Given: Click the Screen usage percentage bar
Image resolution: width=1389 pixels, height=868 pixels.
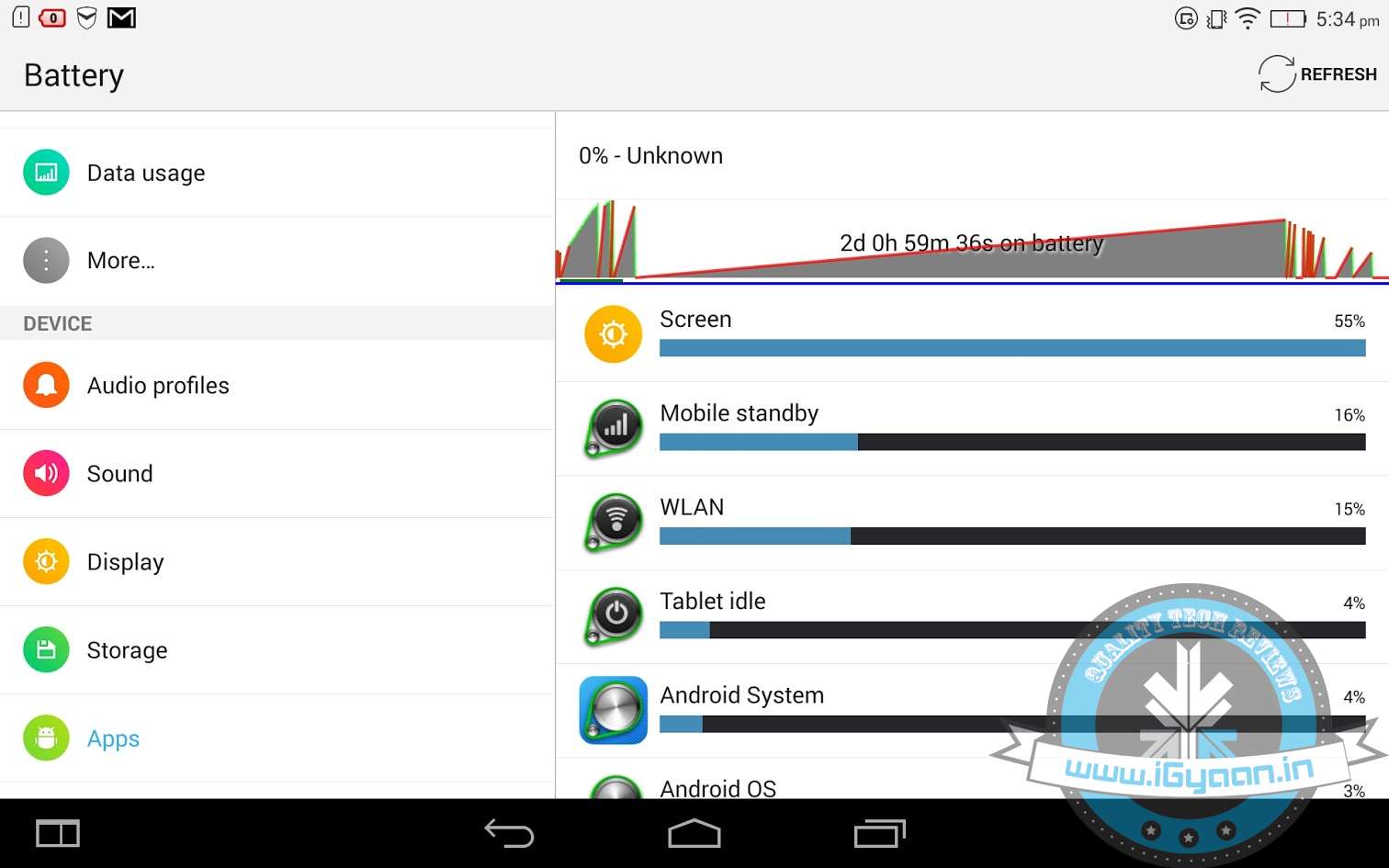Looking at the screenshot, I should click(1012, 348).
